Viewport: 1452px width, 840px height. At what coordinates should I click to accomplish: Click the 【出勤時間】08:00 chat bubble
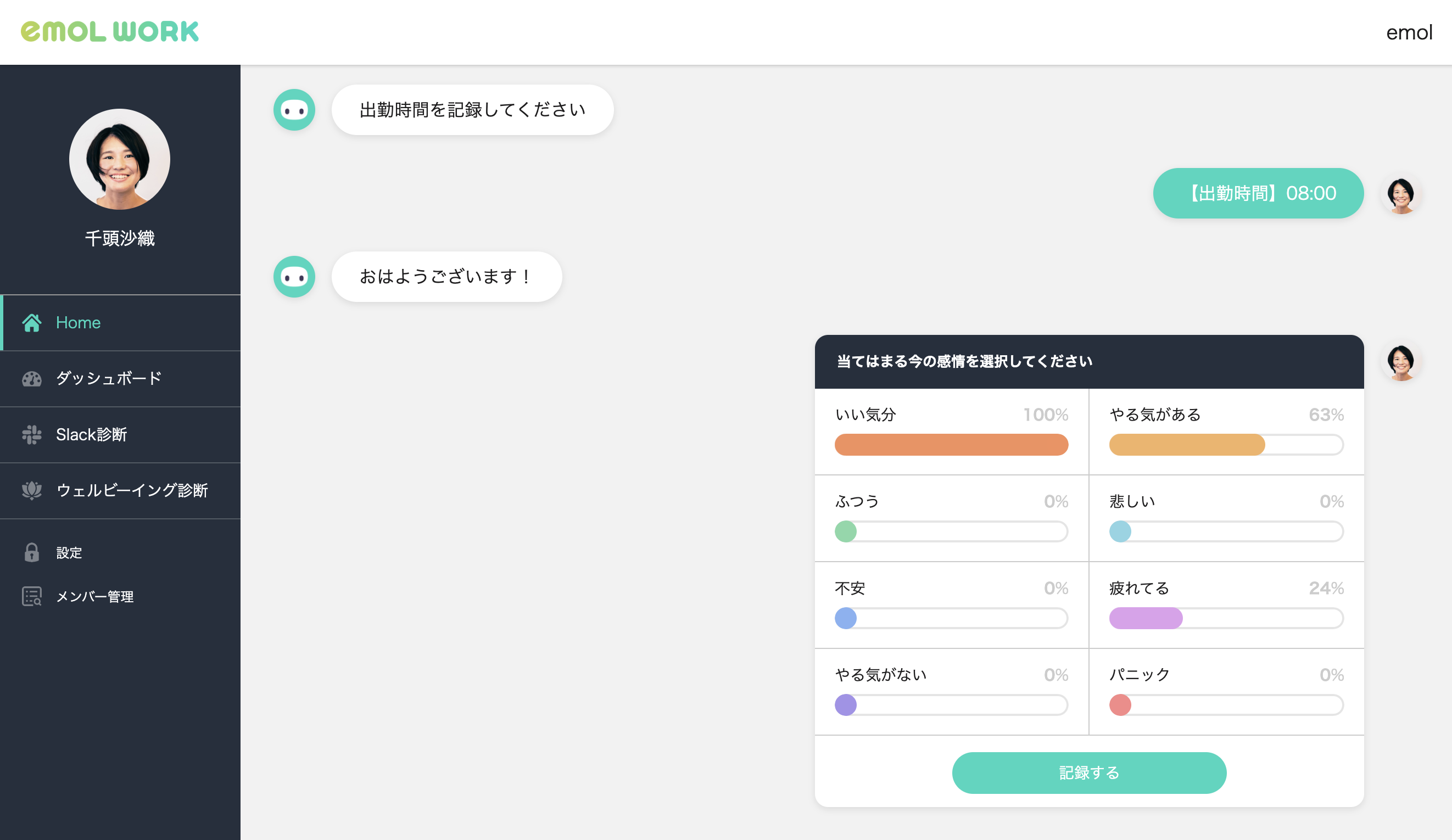pyautogui.click(x=1258, y=193)
